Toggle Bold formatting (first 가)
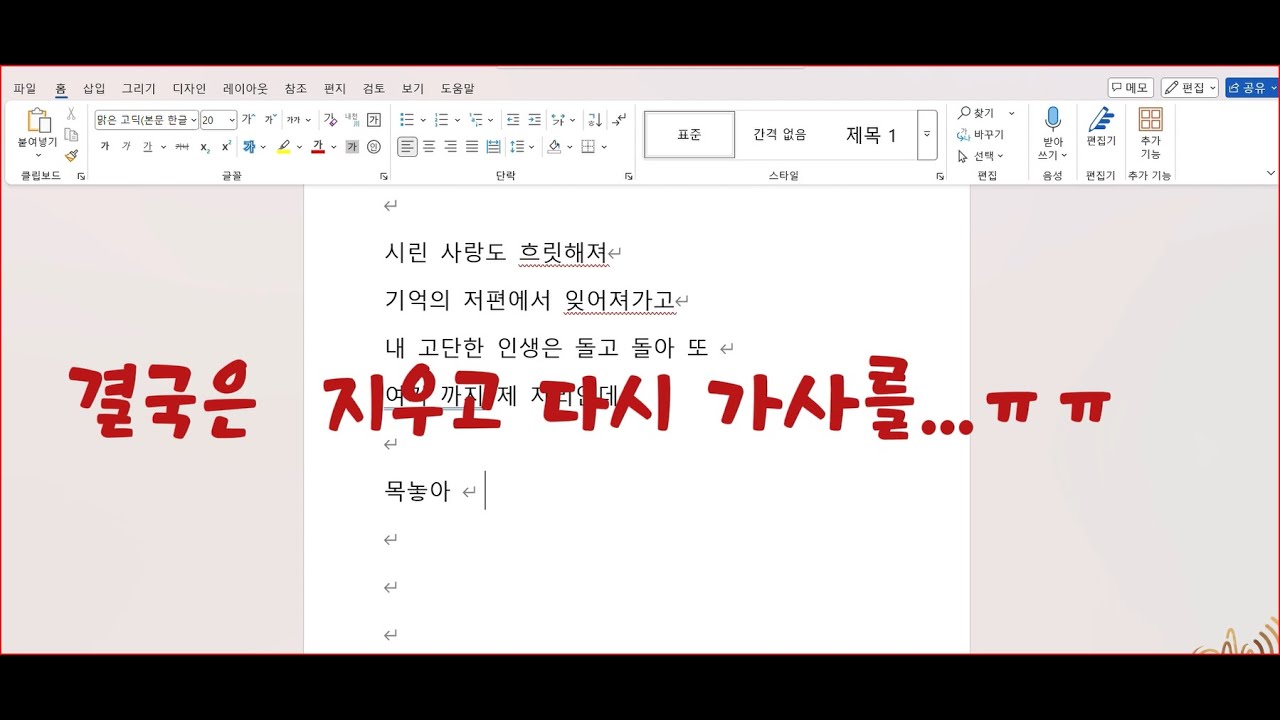Viewport: 1280px width, 720px height. (x=105, y=147)
